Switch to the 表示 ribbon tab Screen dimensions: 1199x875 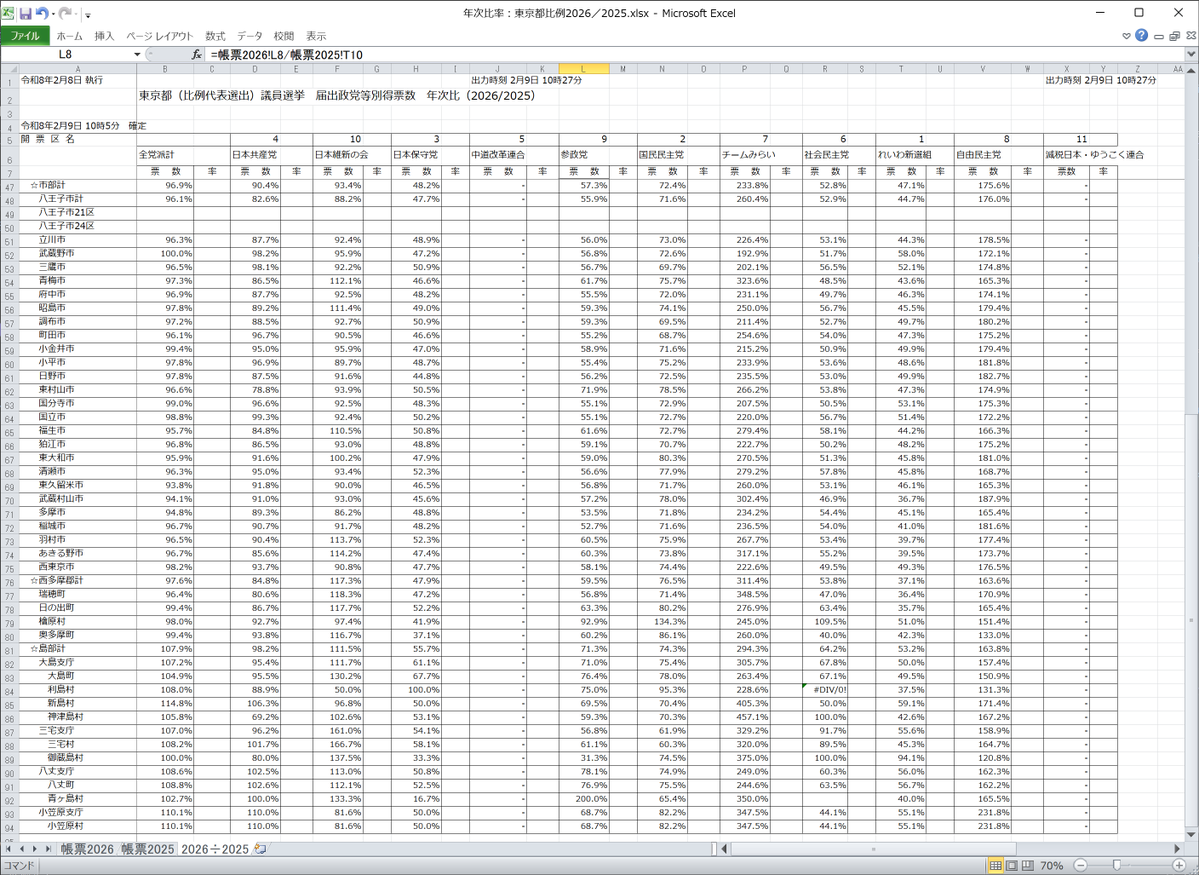pos(316,36)
